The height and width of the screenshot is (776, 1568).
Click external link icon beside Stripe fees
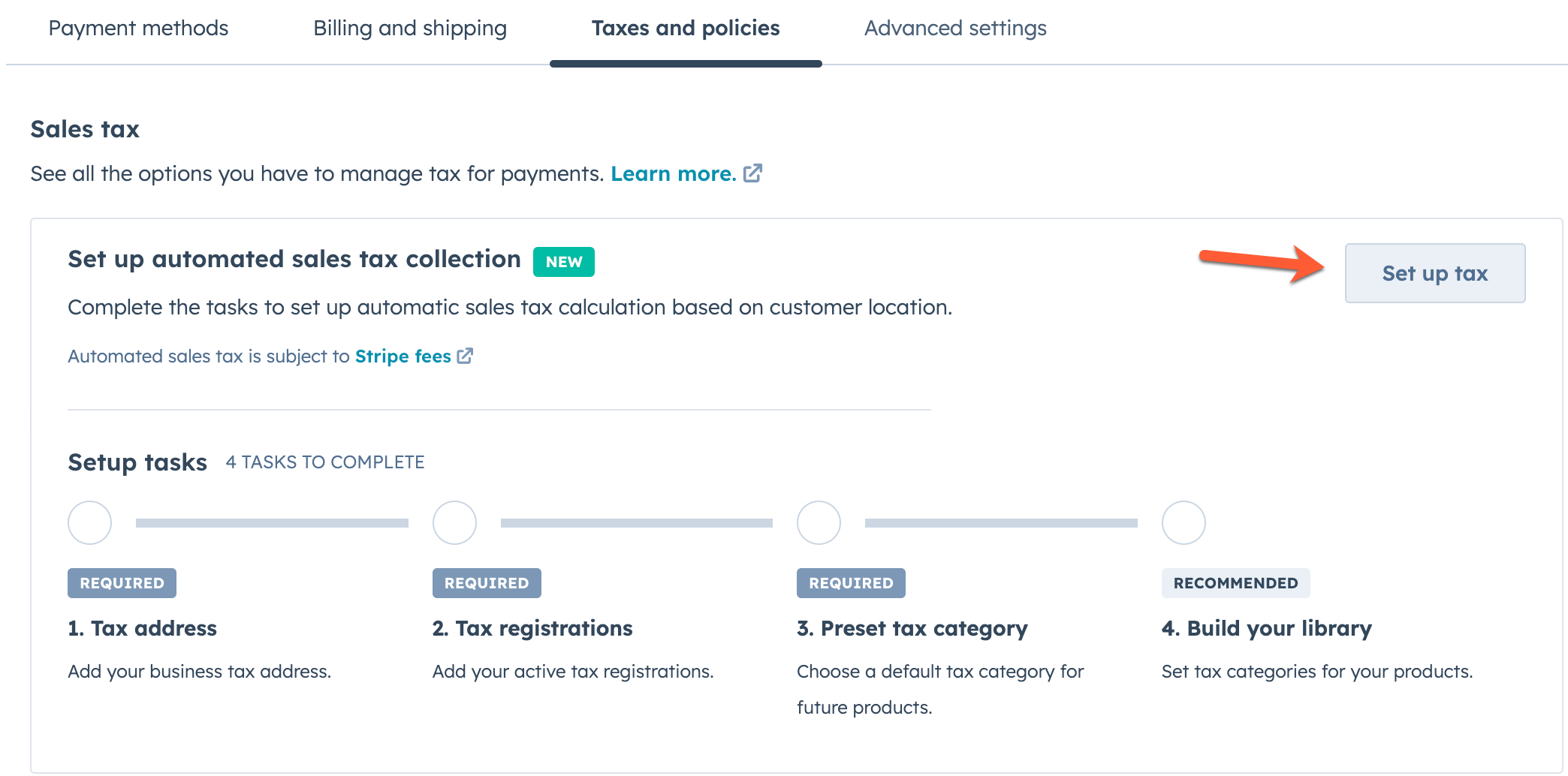tap(466, 356)
